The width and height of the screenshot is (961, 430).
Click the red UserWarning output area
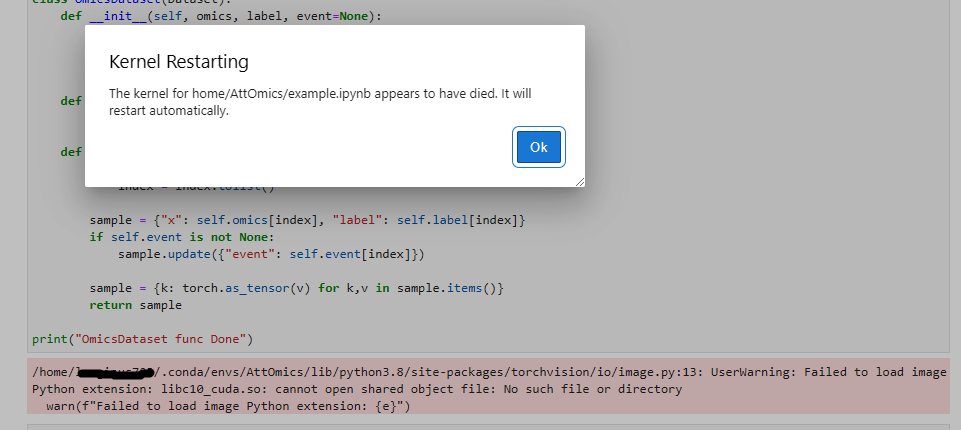[488, 386]
